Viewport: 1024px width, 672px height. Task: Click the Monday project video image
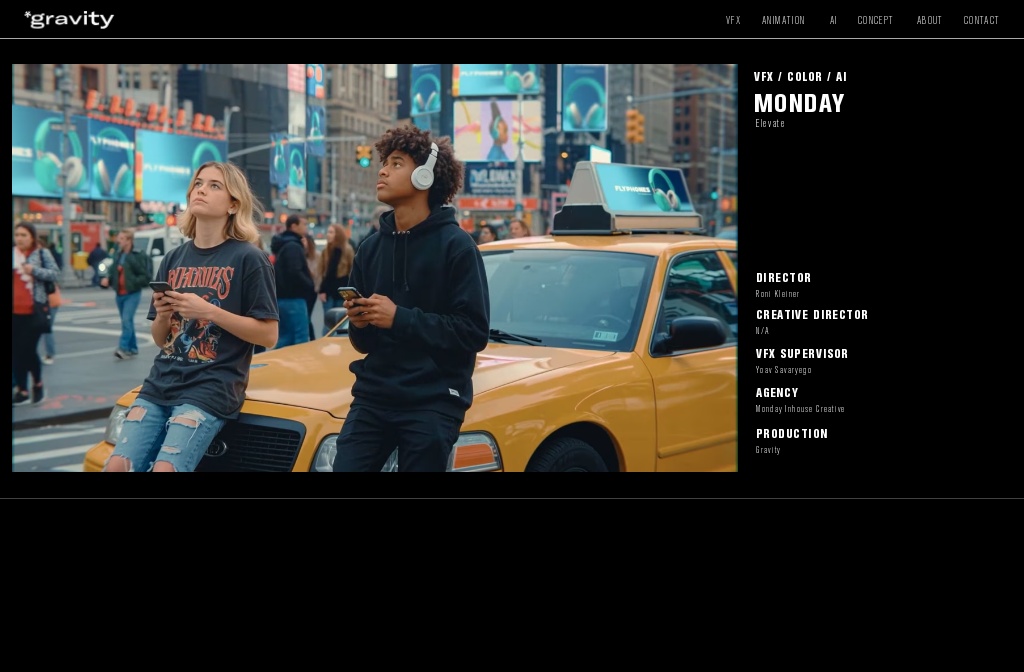click(x=375, y=268)
